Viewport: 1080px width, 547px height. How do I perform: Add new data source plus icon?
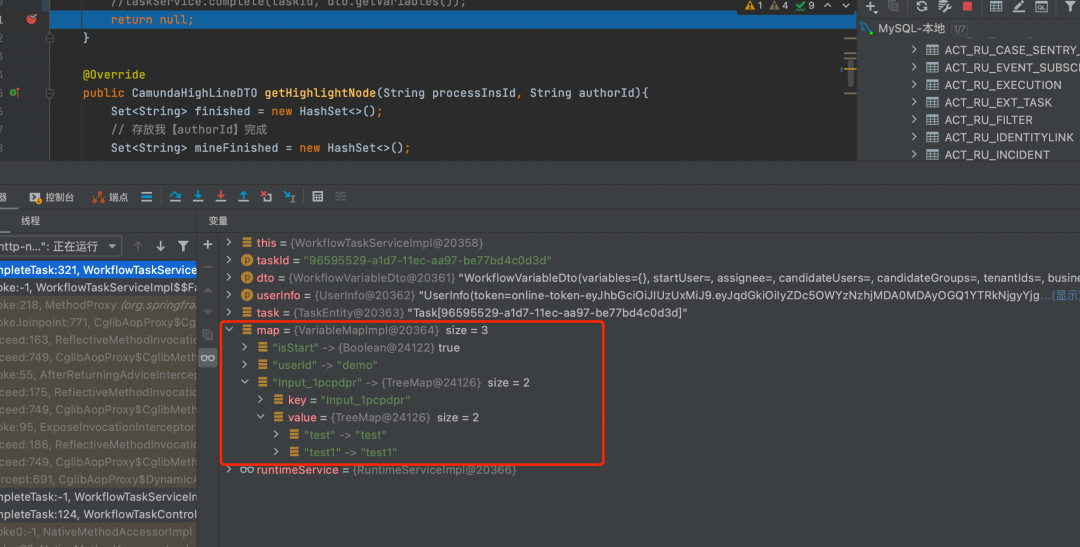(871, 7)
